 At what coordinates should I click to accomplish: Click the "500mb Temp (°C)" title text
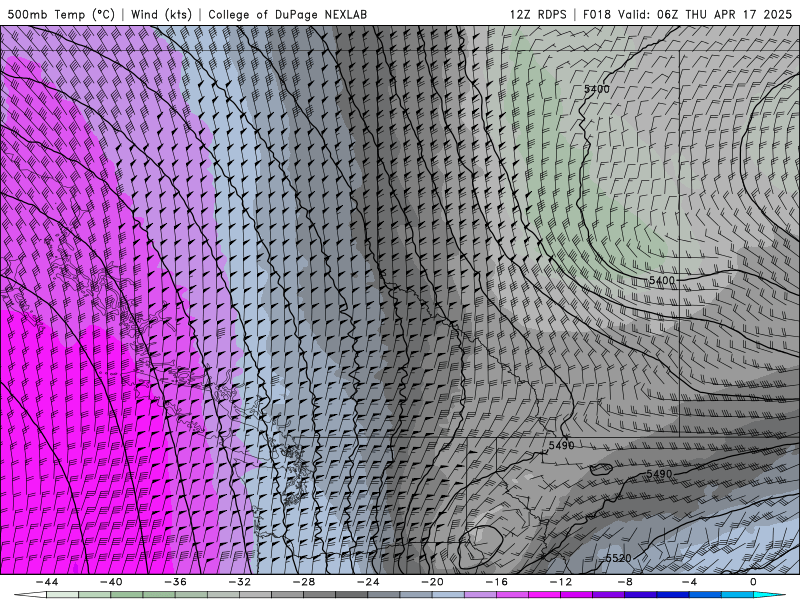coord(61,14)
